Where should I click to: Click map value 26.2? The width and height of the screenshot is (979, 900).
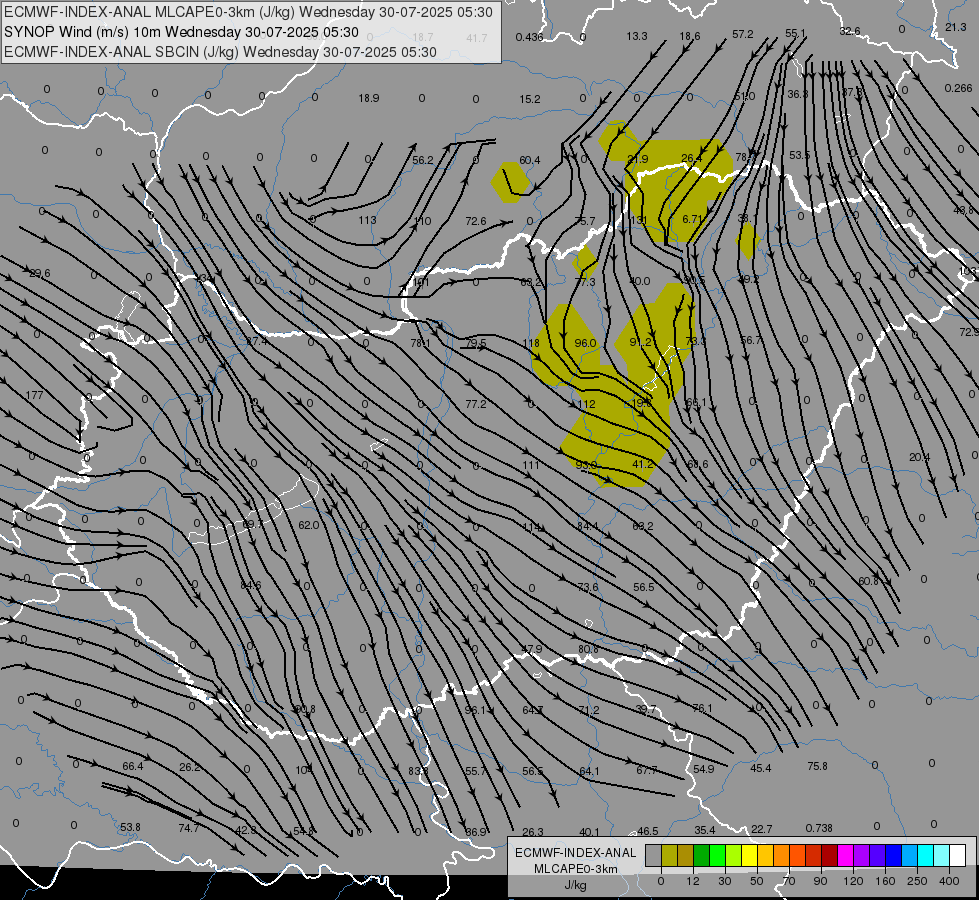[190, 767]
